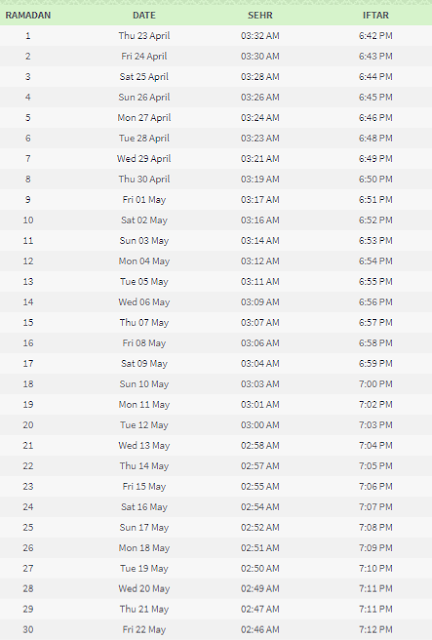
Task: Click Iftar time 6:44 PM
Action: point(376,77)
